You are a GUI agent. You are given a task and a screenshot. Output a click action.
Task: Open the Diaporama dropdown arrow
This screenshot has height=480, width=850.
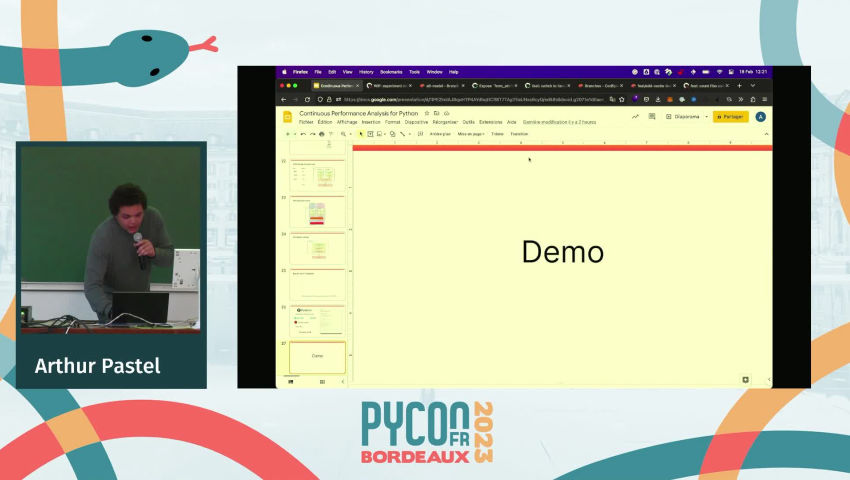pos(706,116)
